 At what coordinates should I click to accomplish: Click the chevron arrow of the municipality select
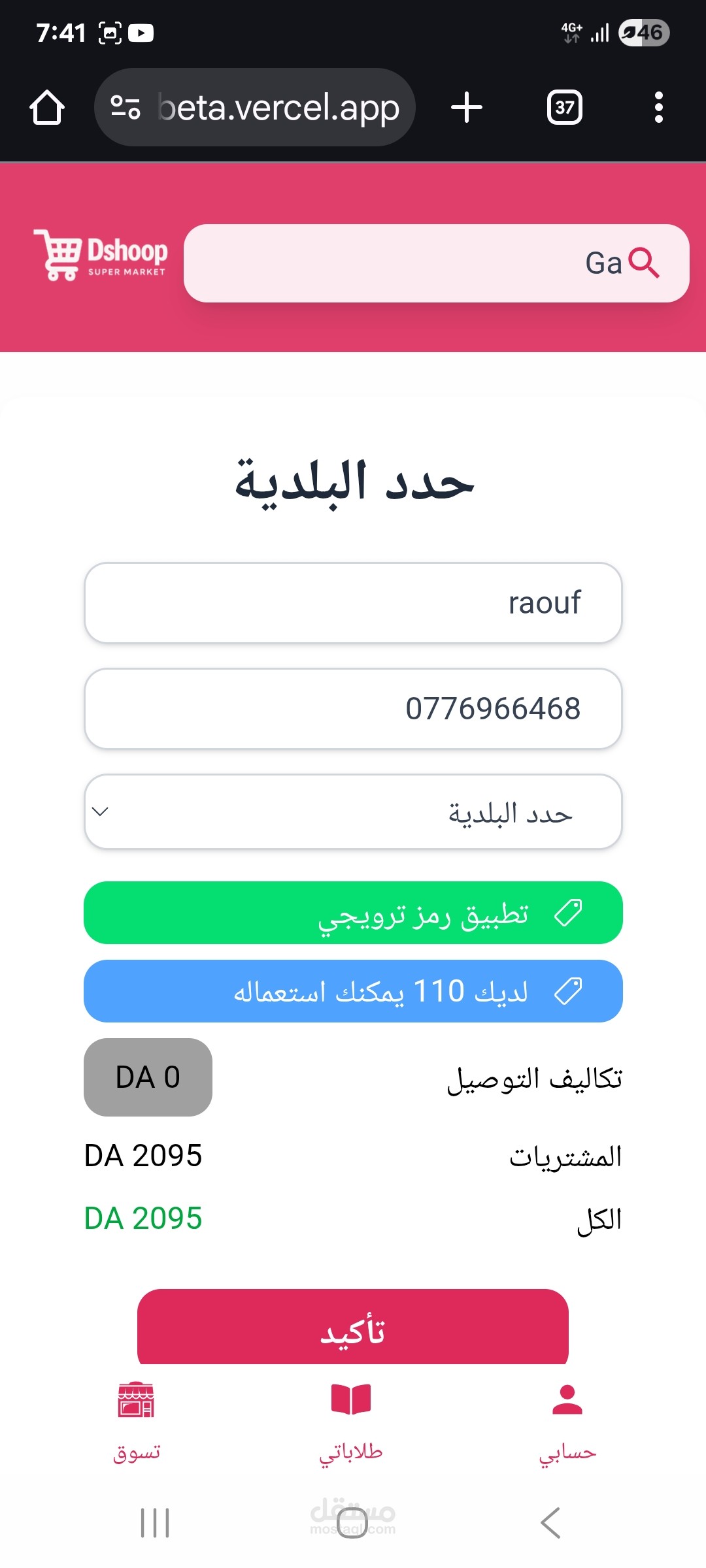click(100, 811)
